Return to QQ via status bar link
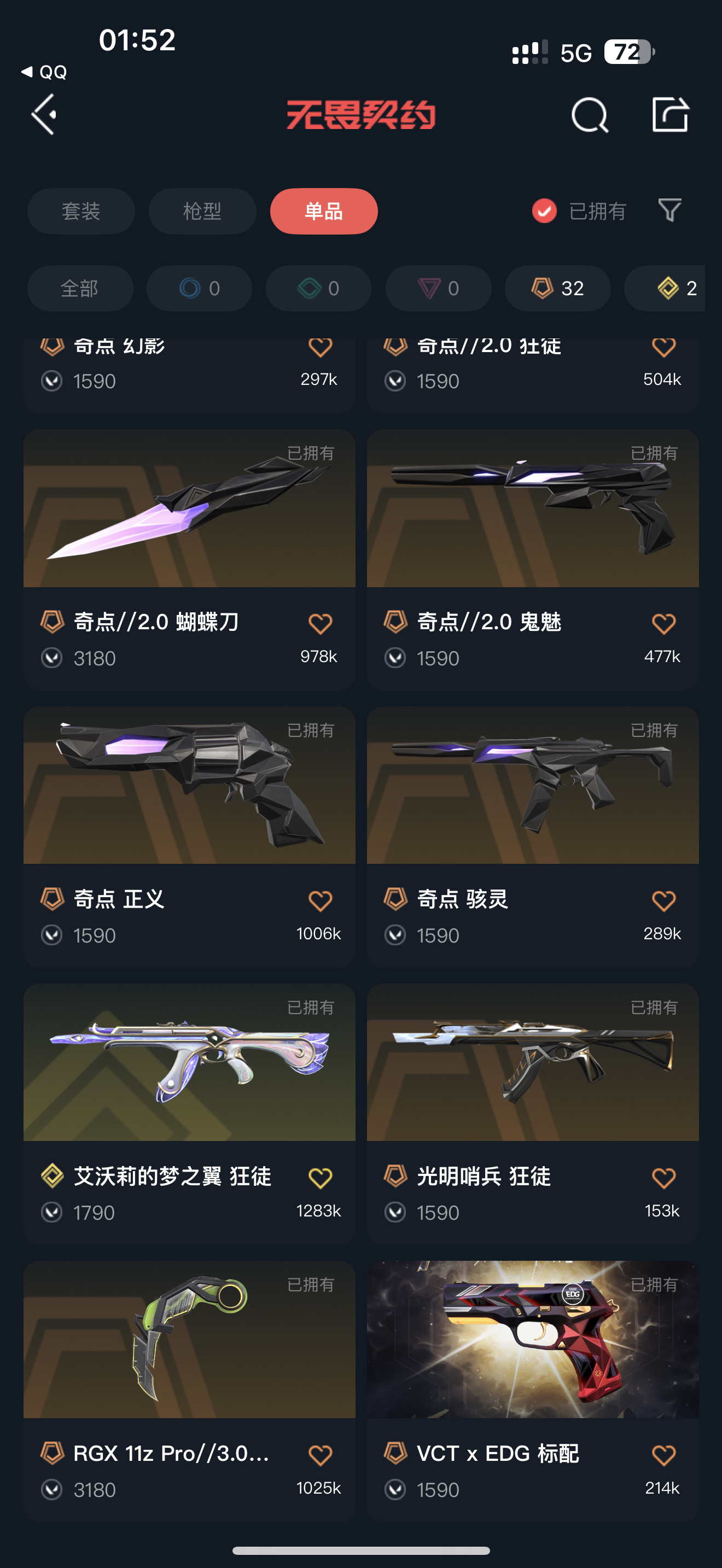Screen dimensions: 722x1568 coord(44,72)
